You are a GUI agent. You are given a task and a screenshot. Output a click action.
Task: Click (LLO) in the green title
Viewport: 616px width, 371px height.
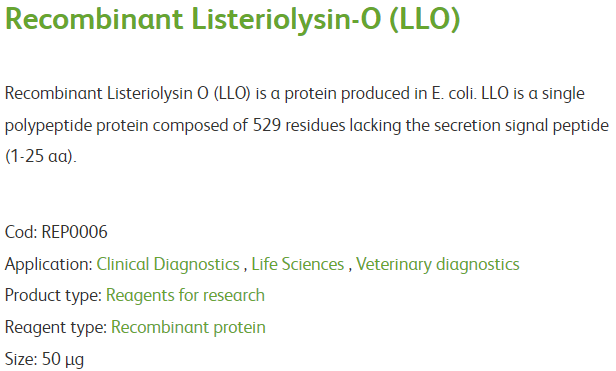pyautogui.click(x=425, y=19)
